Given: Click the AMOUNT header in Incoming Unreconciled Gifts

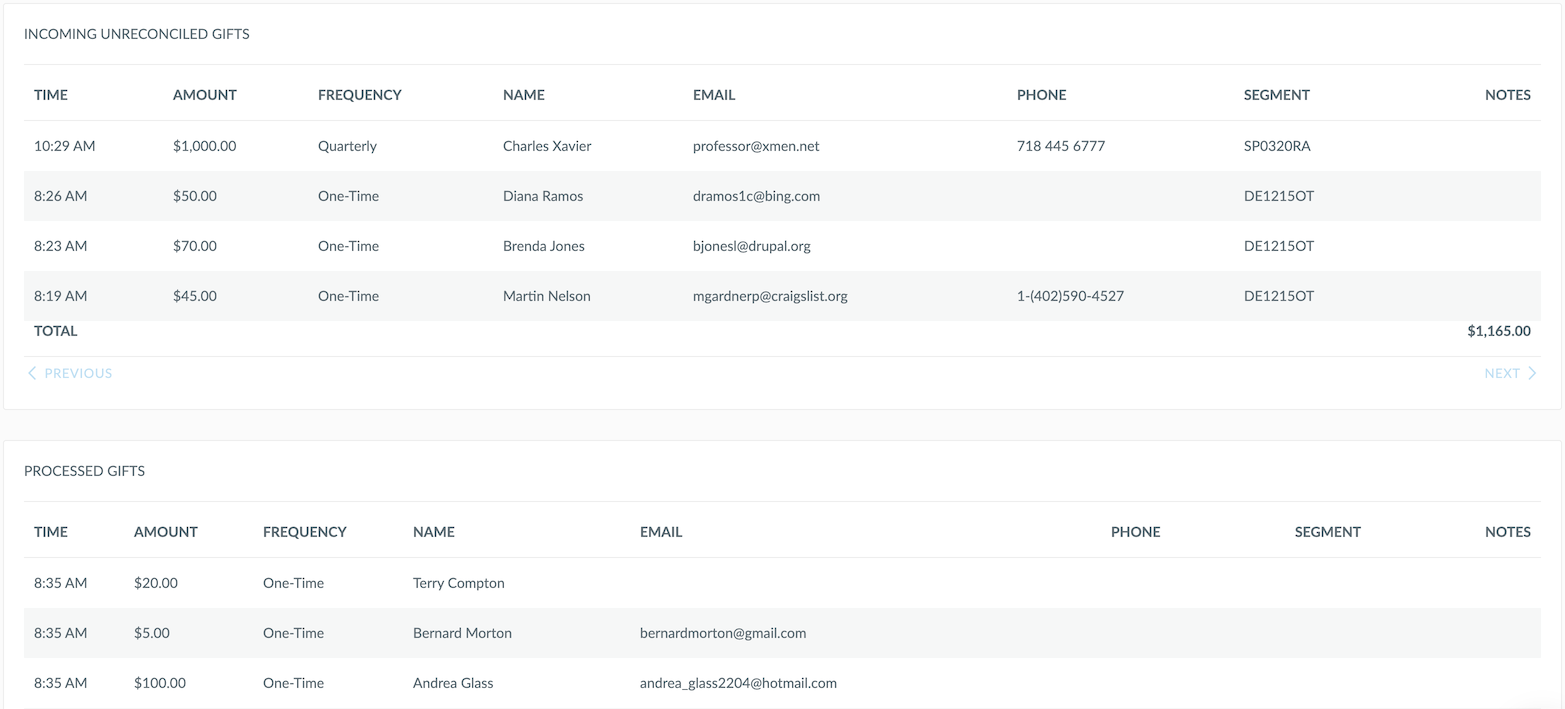Looking at the screenshot, I should [205, 95].
